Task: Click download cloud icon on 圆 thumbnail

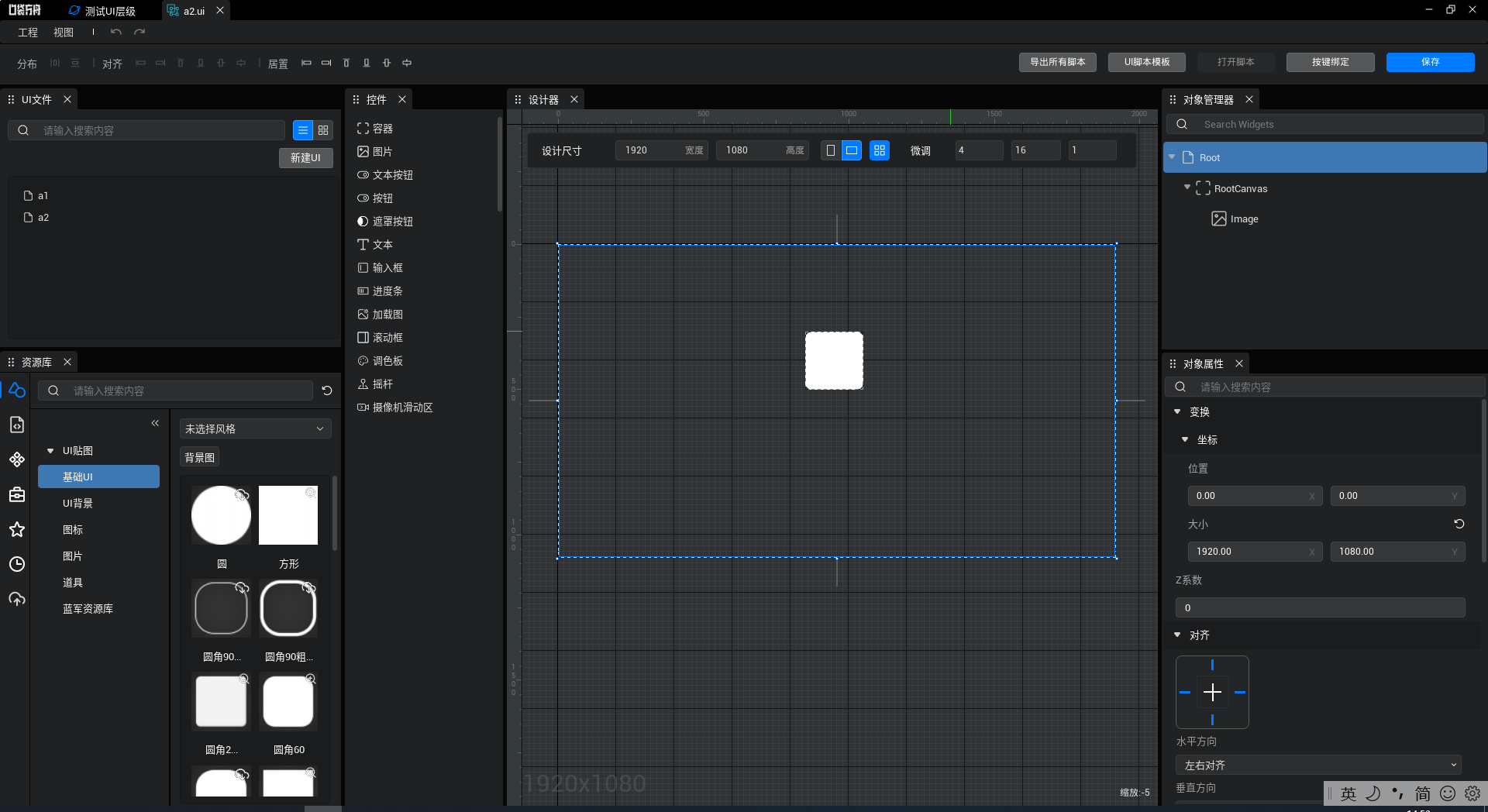Action: (x=242, y=494)
